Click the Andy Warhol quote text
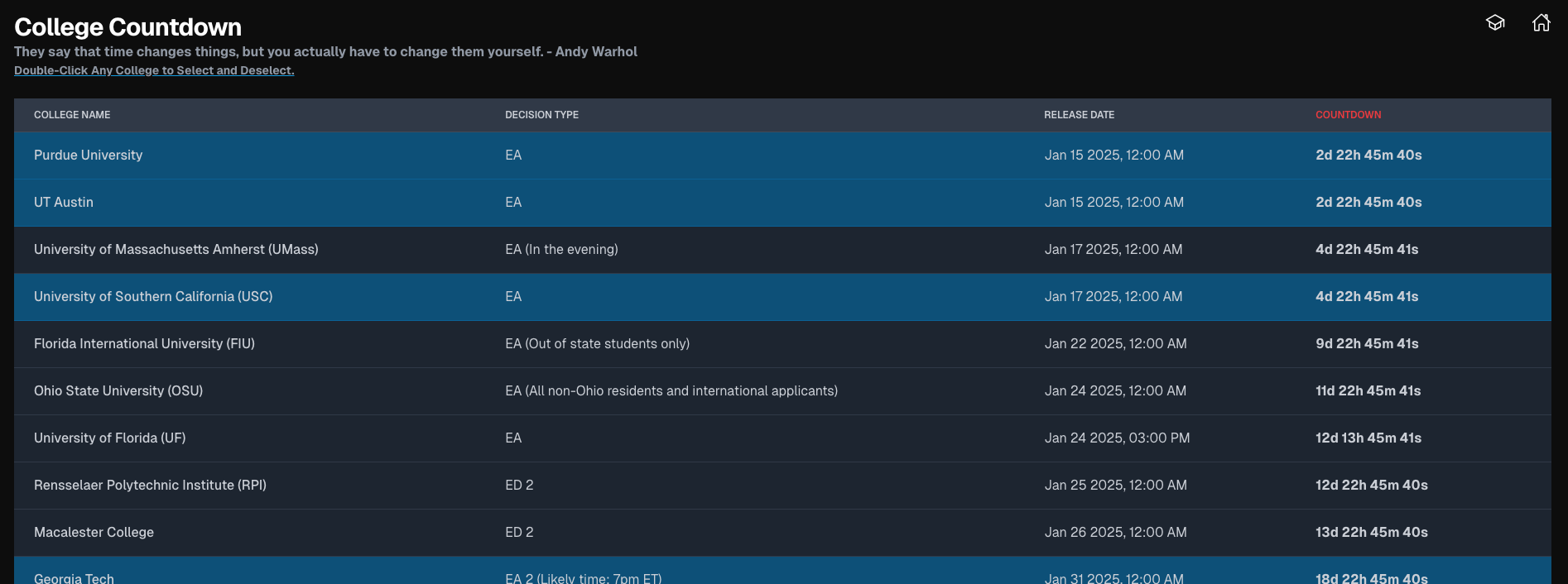 coord(325,51)
